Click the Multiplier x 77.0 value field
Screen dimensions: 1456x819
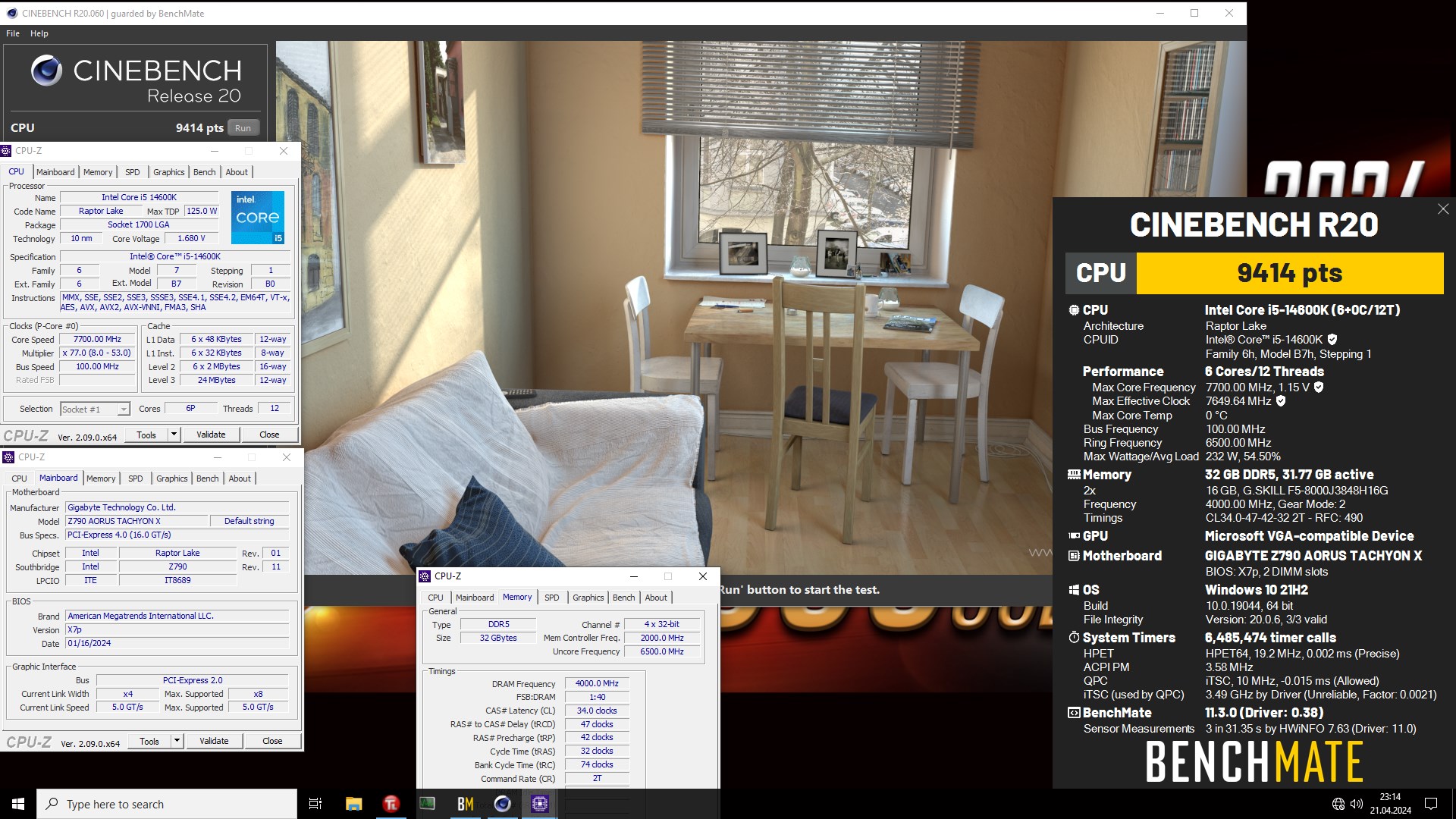pyautogui.click(x=97, y=353)
